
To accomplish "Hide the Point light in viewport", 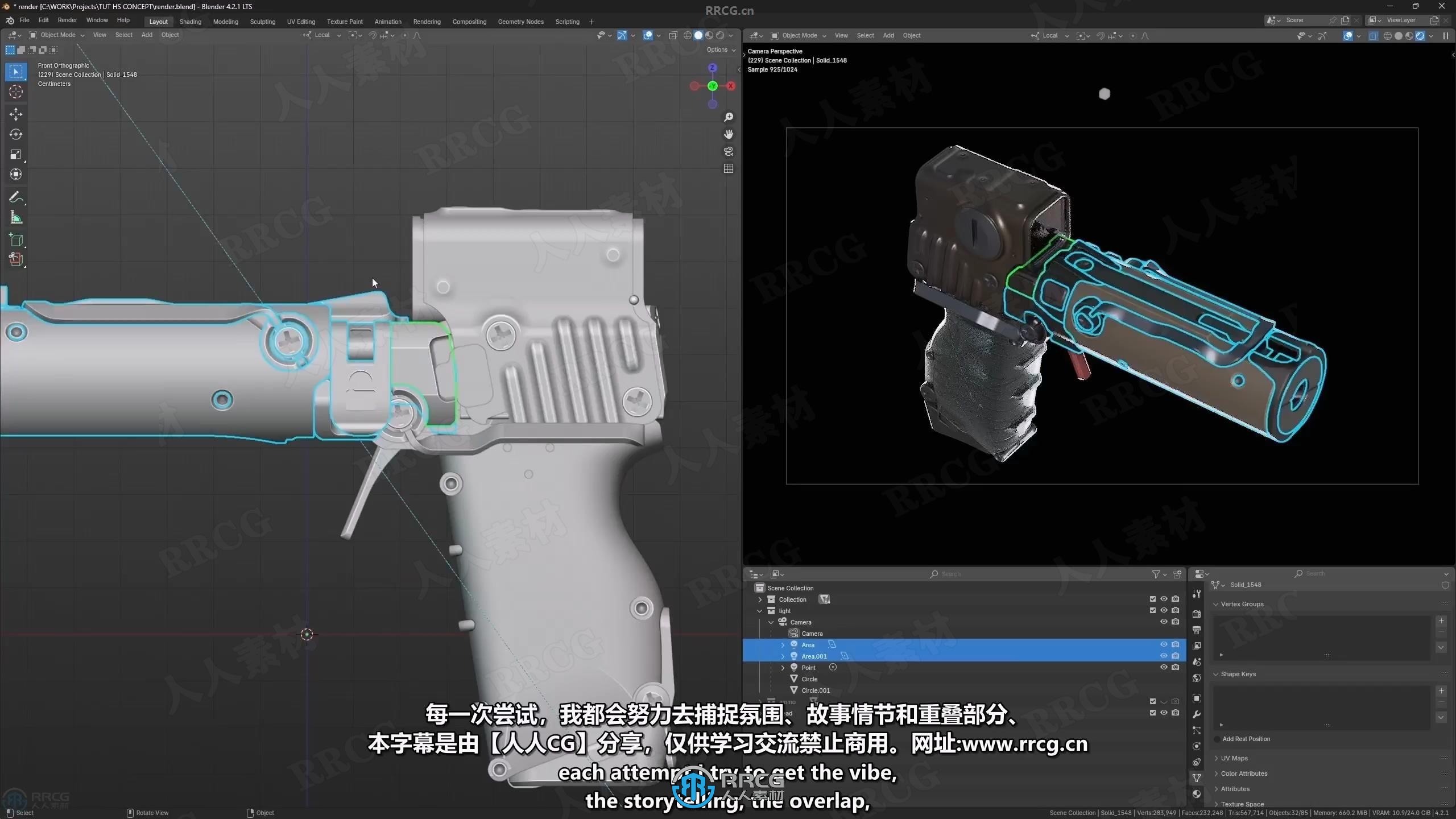I will (x=1164, y=667).
